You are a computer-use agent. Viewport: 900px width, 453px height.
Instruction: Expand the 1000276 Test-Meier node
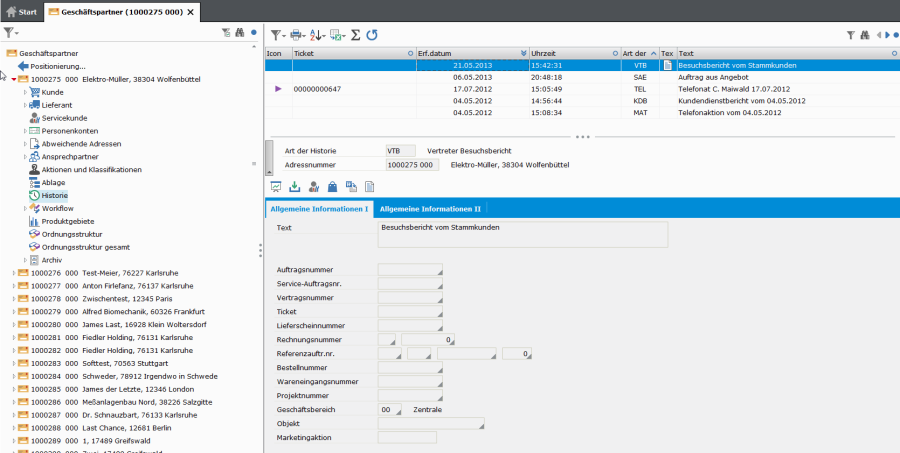pyautogui.click(x=14, y=273)
